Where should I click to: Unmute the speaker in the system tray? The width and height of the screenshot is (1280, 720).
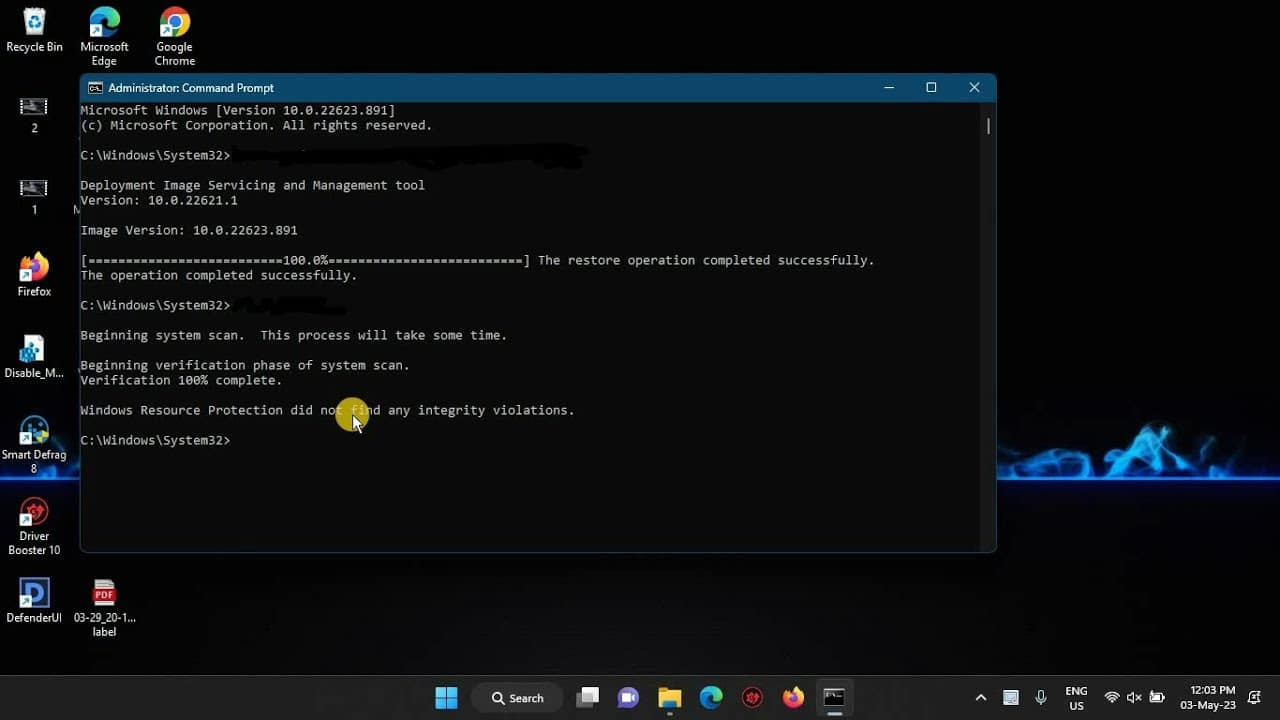[x=1134, y=697]
